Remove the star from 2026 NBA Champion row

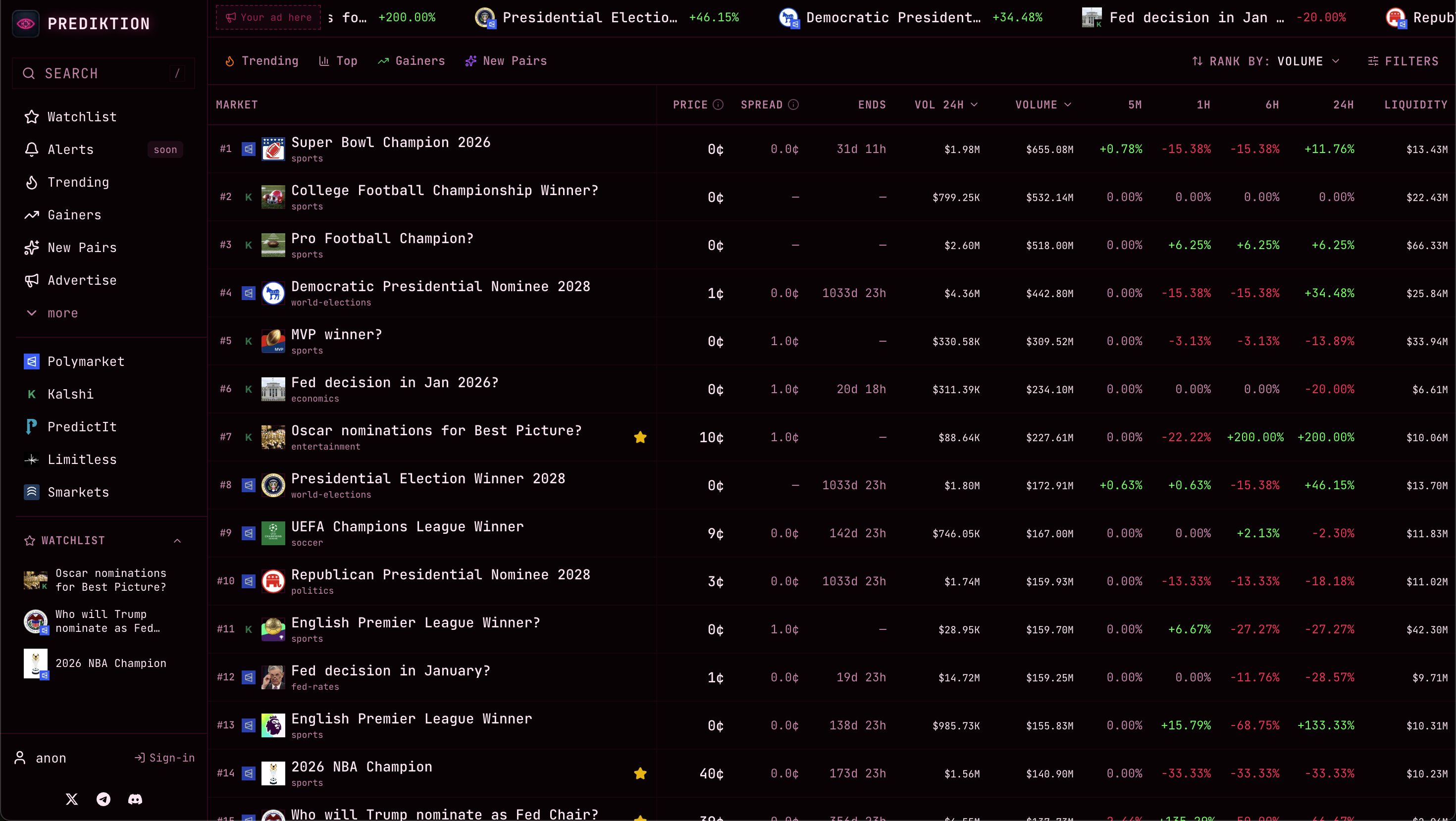coord(640,773)
